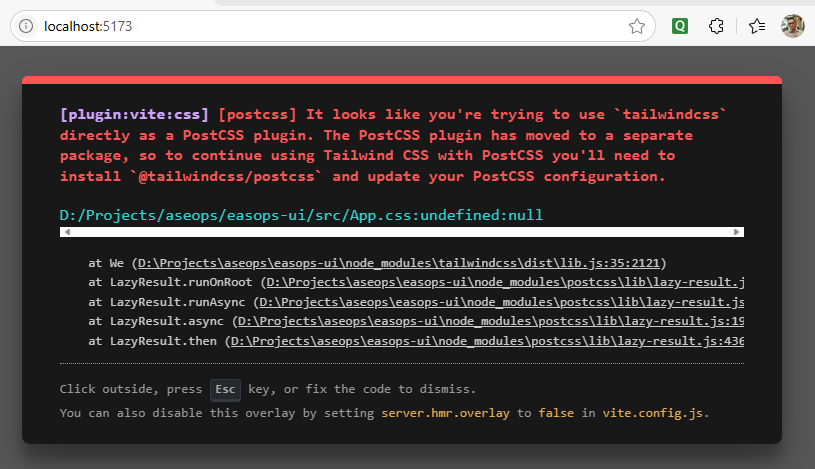
Task: Click the server.hmr.overlay setting text
Action: (x=446, y=413)
